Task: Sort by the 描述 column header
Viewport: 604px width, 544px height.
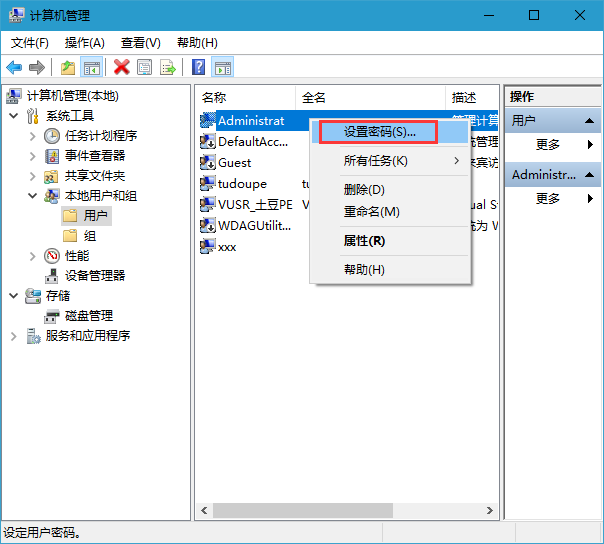Action: coord(472,98)
